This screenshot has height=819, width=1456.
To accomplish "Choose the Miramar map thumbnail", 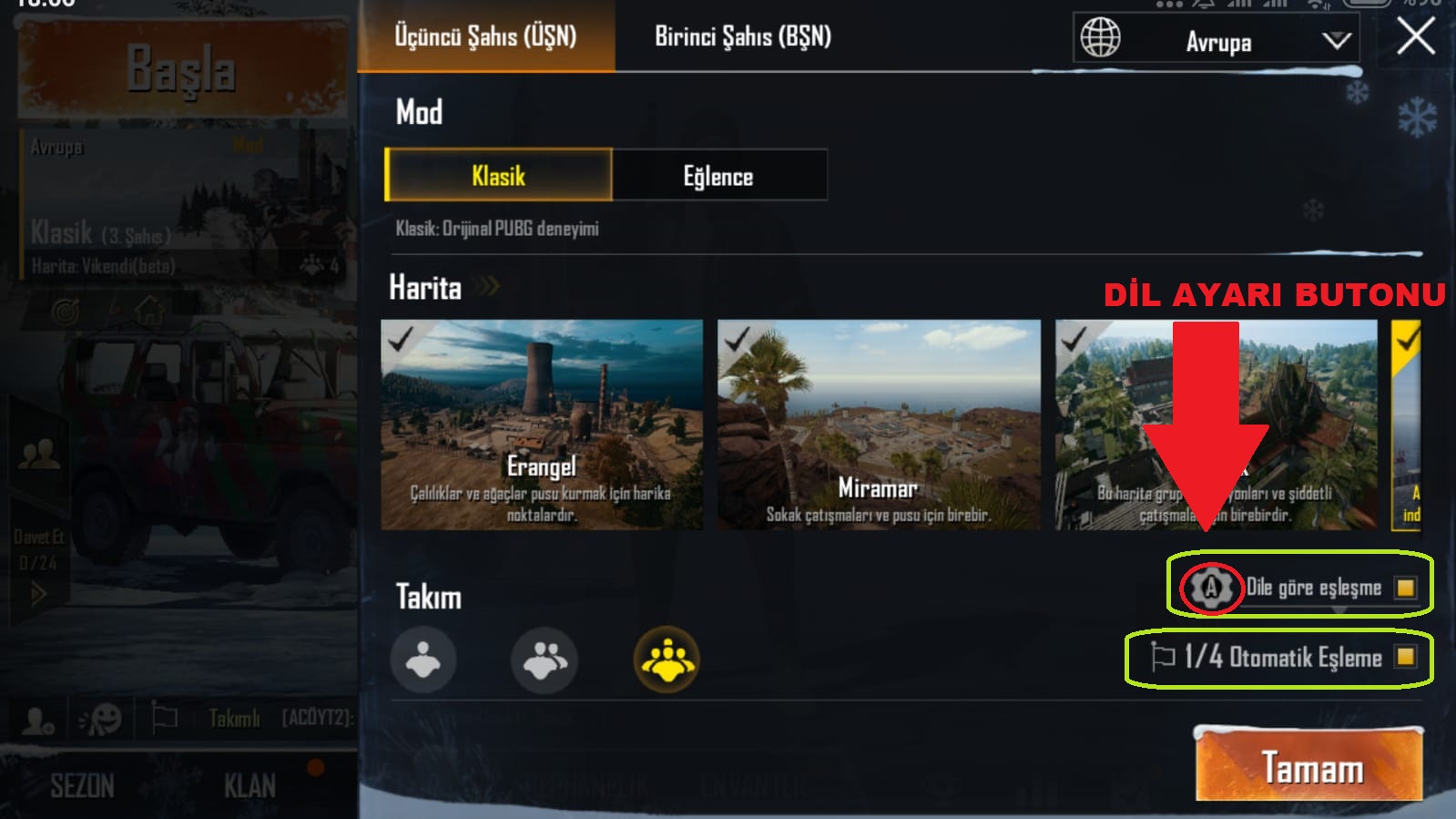I will pyautogui.click(x=879, y=425).
